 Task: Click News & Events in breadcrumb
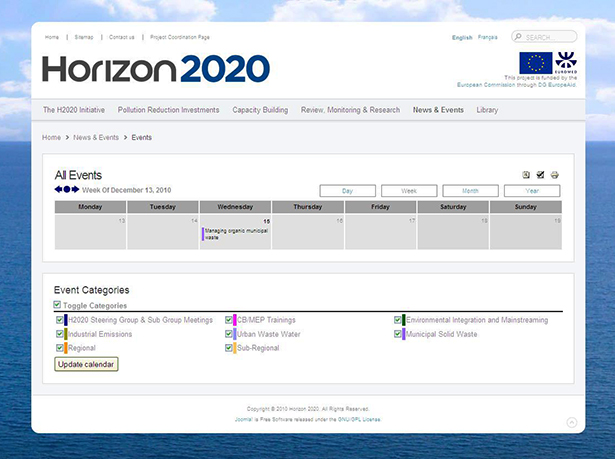[96, 137]
